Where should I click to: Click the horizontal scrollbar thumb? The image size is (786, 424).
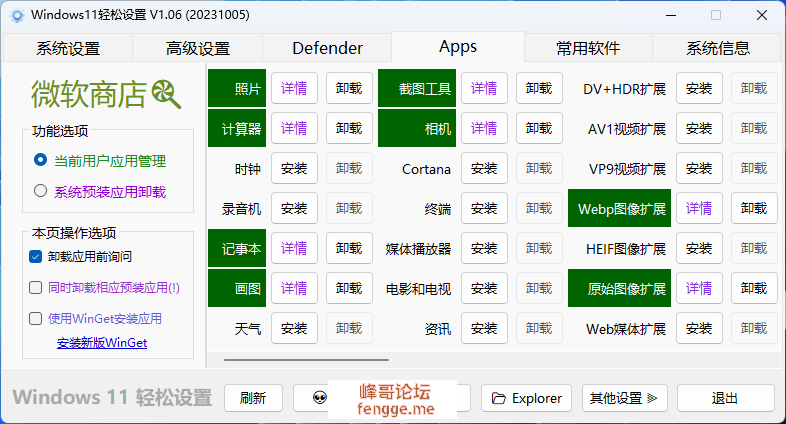coord(306,359)
